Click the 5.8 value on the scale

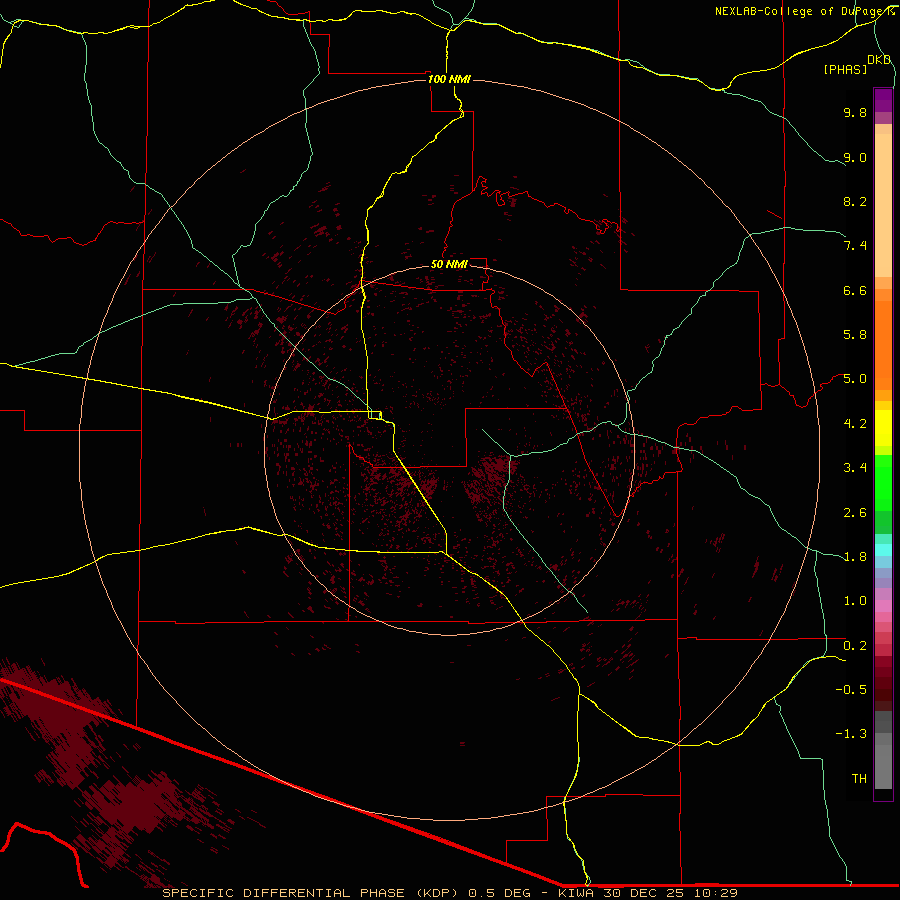click(x=855, y=335)
